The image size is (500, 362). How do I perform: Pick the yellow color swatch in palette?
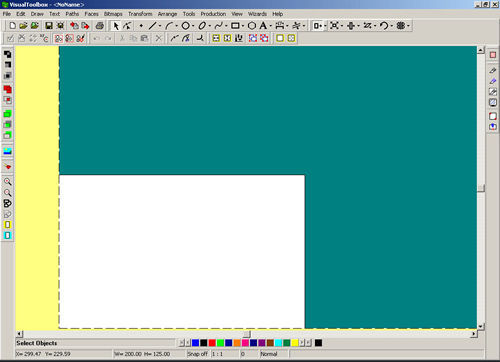point(295,343)
